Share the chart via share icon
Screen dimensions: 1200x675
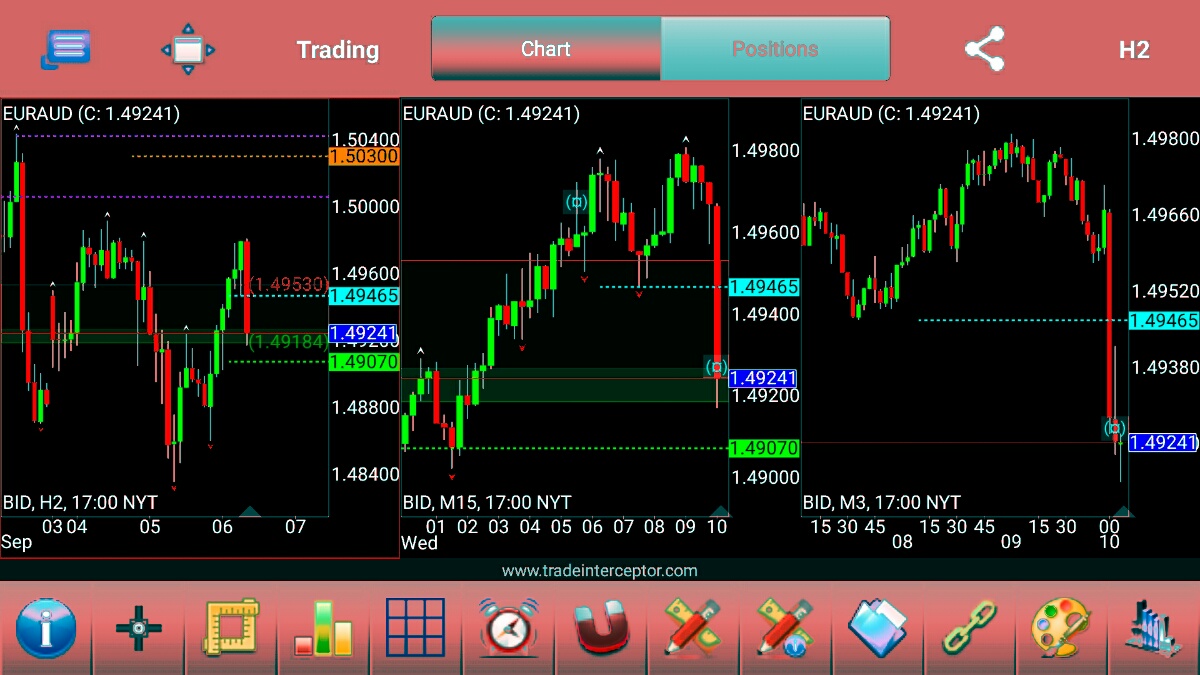tap(984, 49)
